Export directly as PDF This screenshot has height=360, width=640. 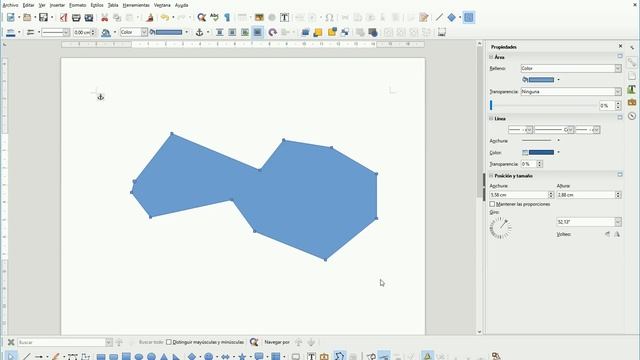pos(63,18)
